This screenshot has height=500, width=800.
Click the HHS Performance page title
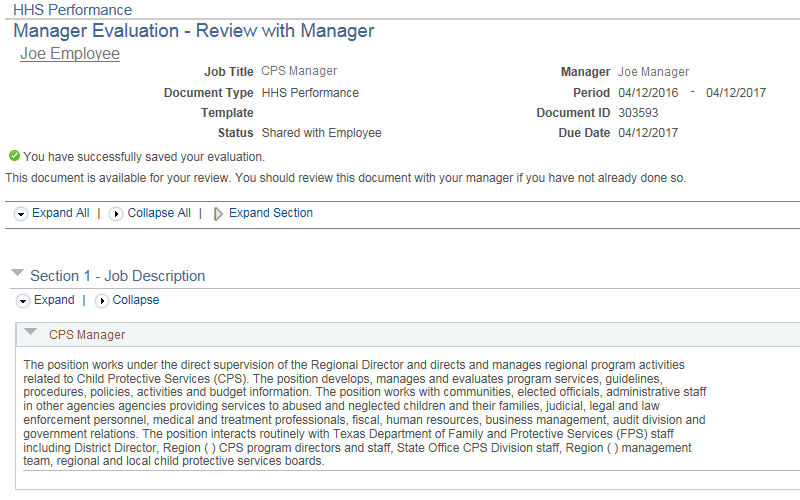[72, 10]
